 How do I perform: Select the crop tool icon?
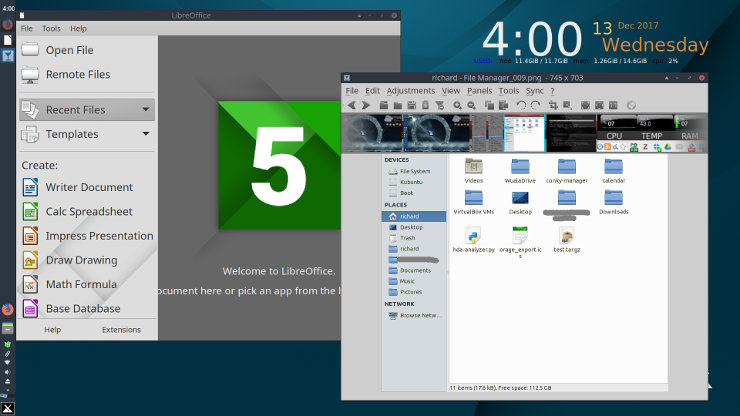[553, 105]
